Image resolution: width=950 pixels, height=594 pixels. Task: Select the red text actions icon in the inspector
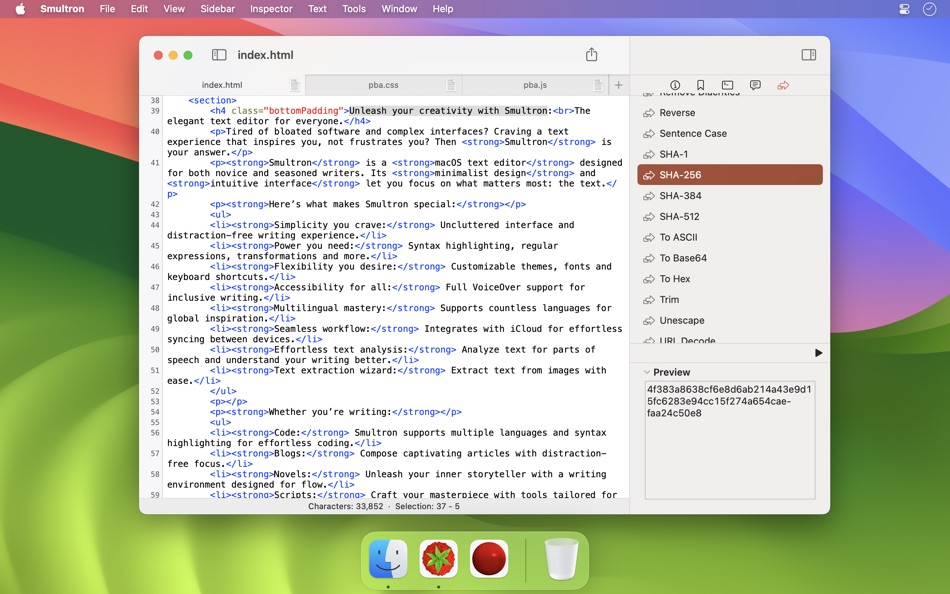click(x=783, y=86)
